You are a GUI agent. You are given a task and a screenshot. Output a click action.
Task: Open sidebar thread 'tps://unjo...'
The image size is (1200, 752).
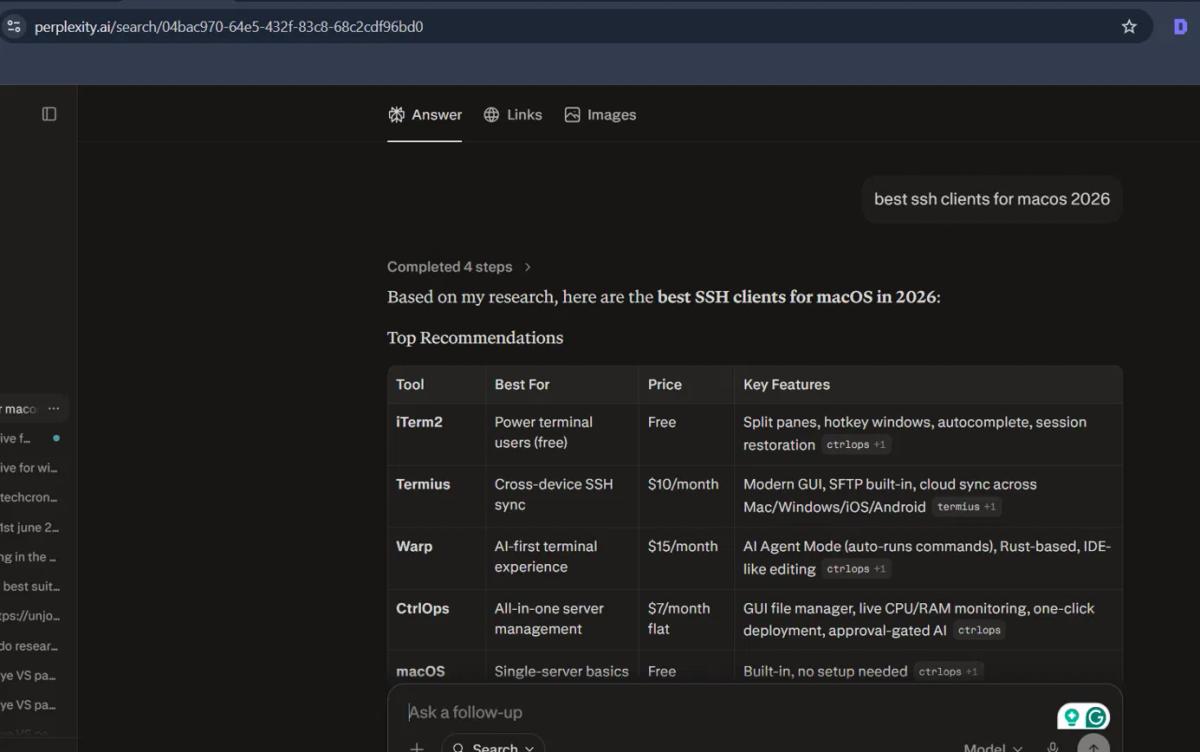[x=29, y=616]
